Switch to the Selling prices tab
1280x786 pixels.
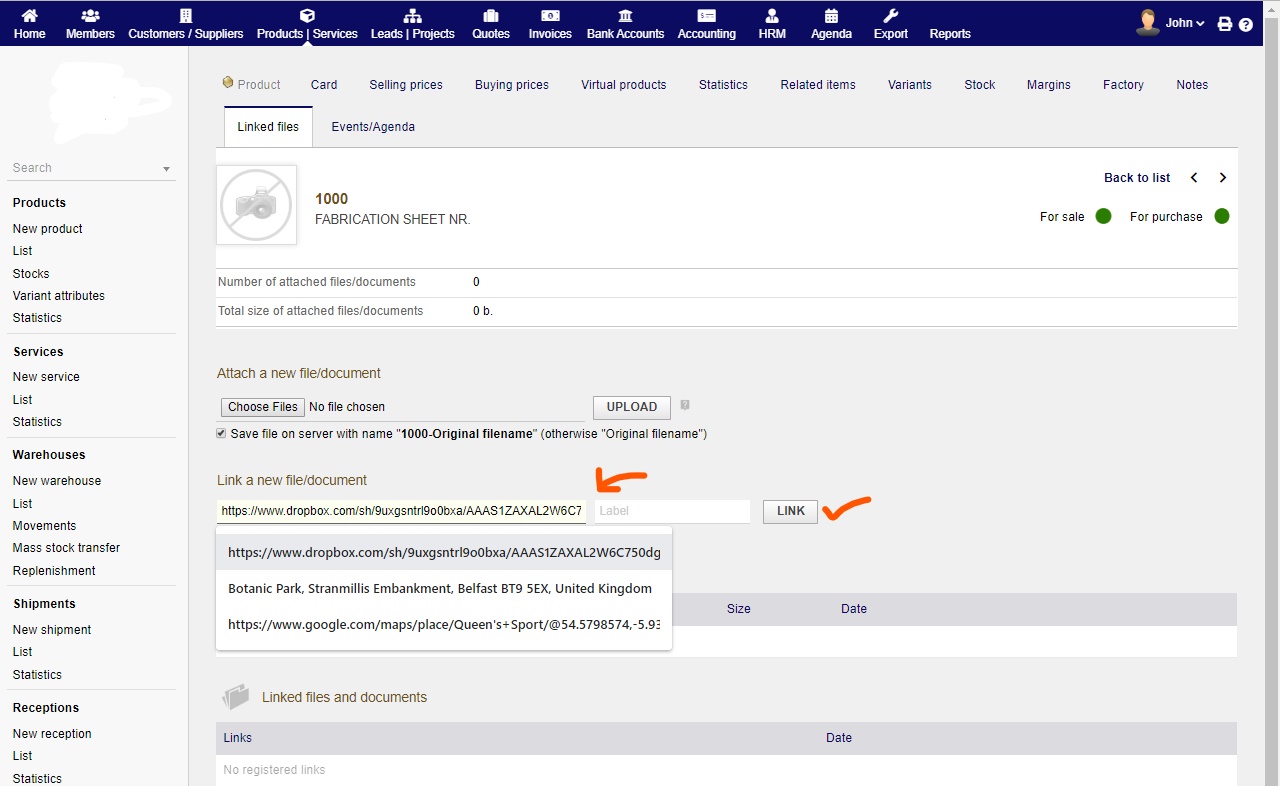tap(406, 85)
